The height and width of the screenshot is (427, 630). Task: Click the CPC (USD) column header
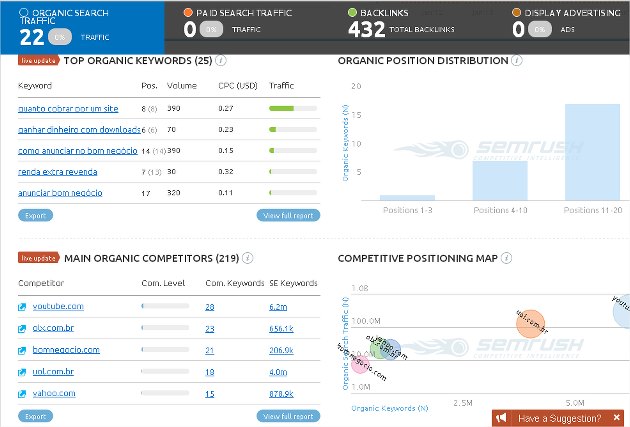point(238,86)
